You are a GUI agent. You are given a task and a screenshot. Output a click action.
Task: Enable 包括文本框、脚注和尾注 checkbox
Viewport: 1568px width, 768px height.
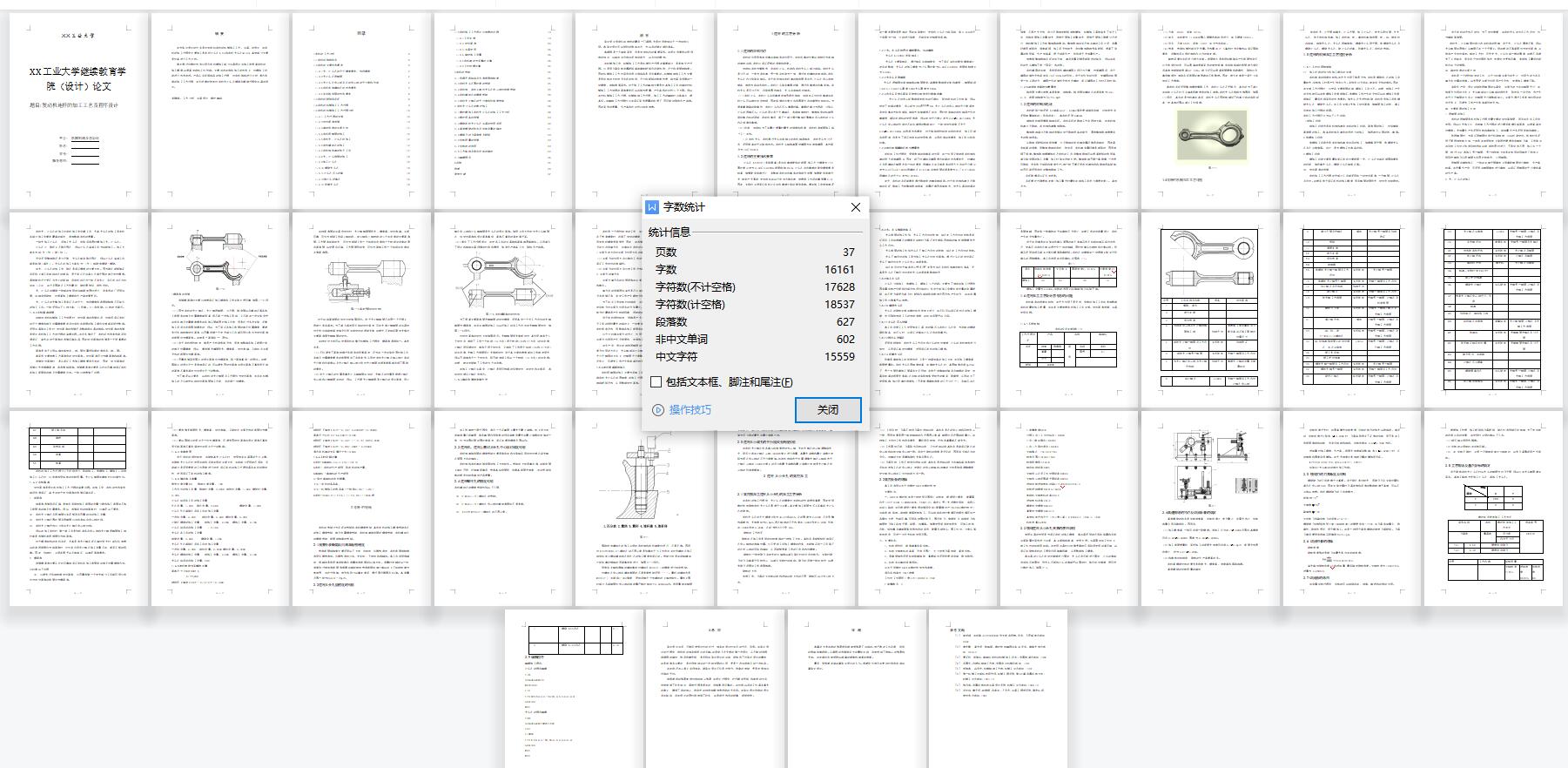point(656,381)
